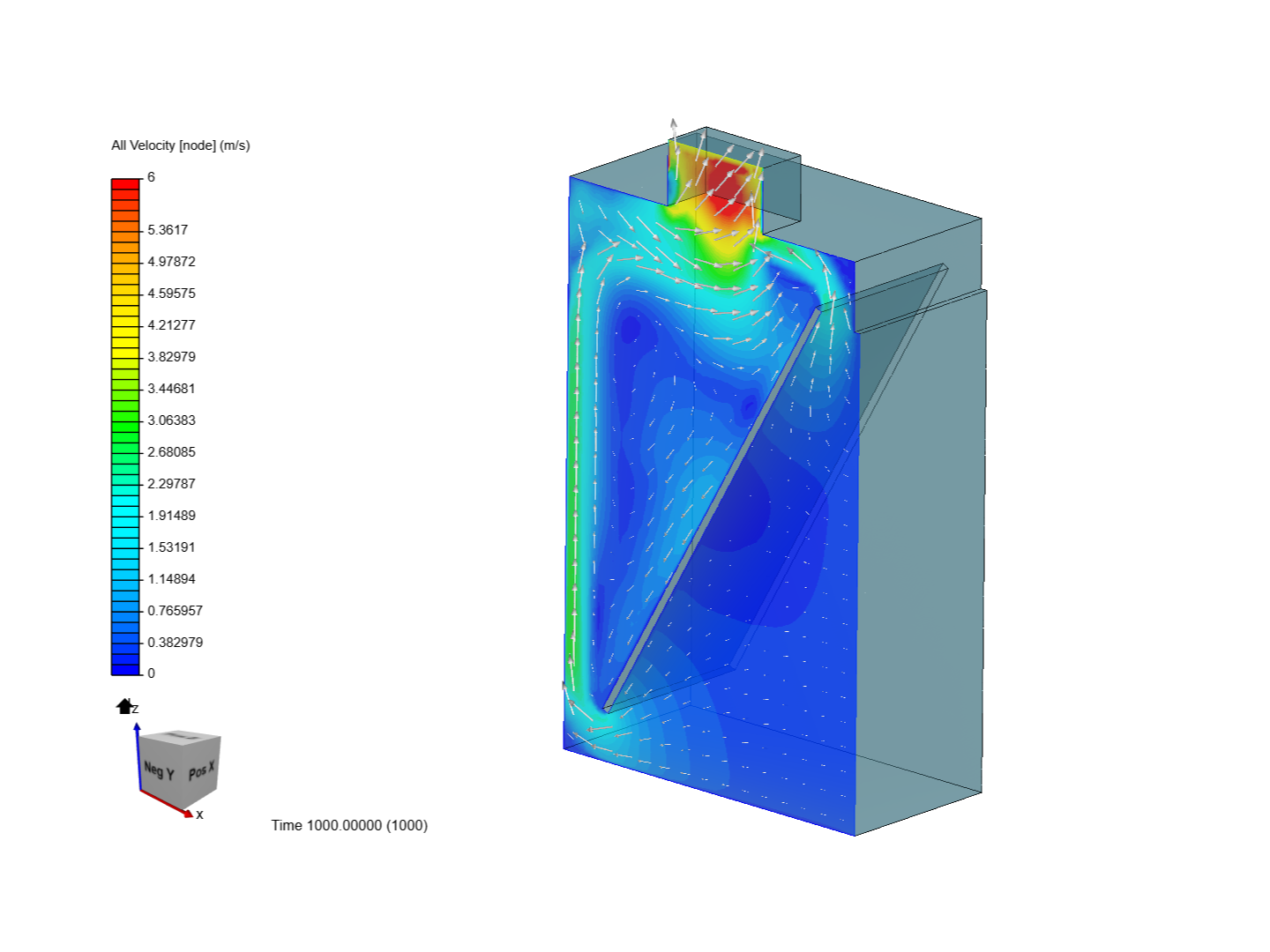Click the legend minimum value 0
The width and height of the screenshot is (1270, 952).
tap(150, 670)
